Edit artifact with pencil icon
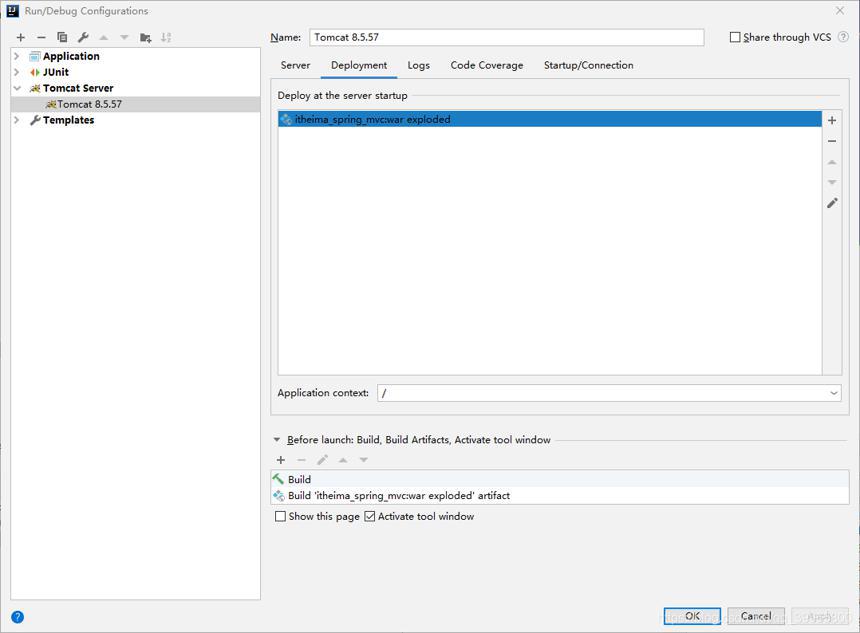Viewport: 860px width, 633px height. point(832,203)
